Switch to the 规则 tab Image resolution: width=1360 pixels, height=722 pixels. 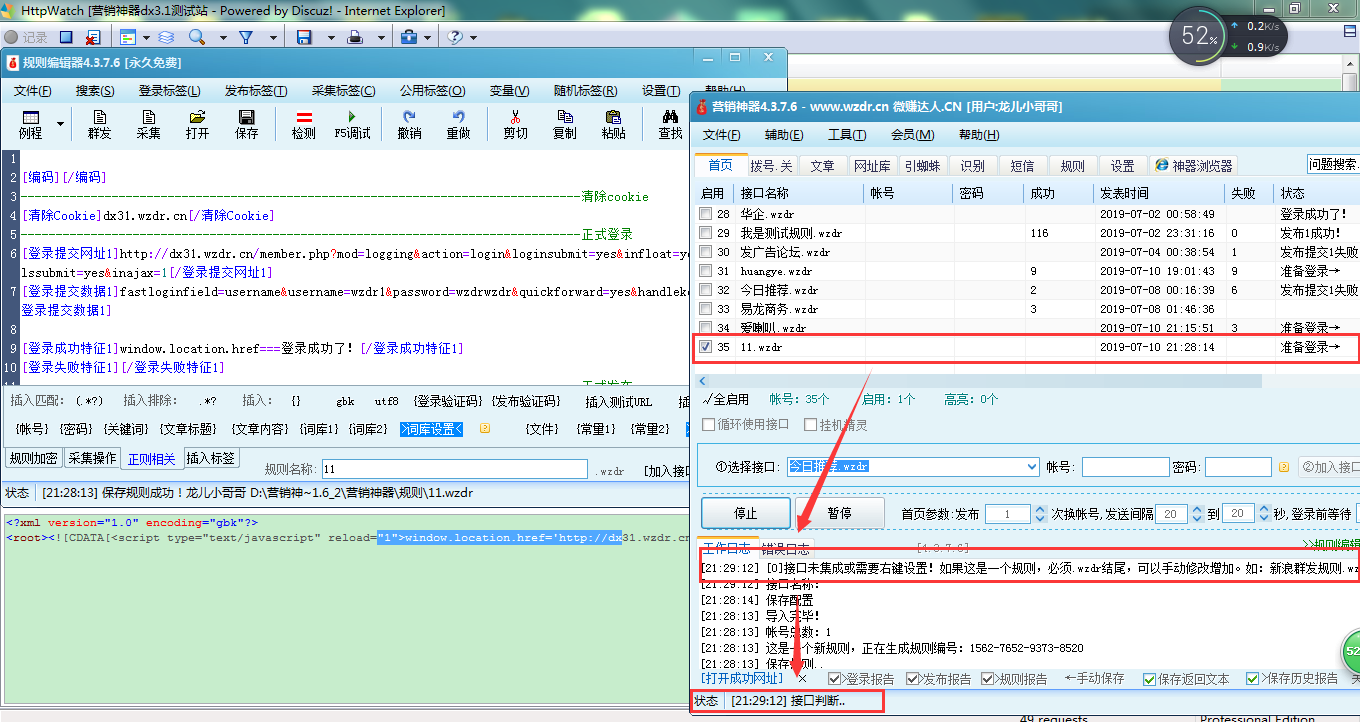(1072, 165)
